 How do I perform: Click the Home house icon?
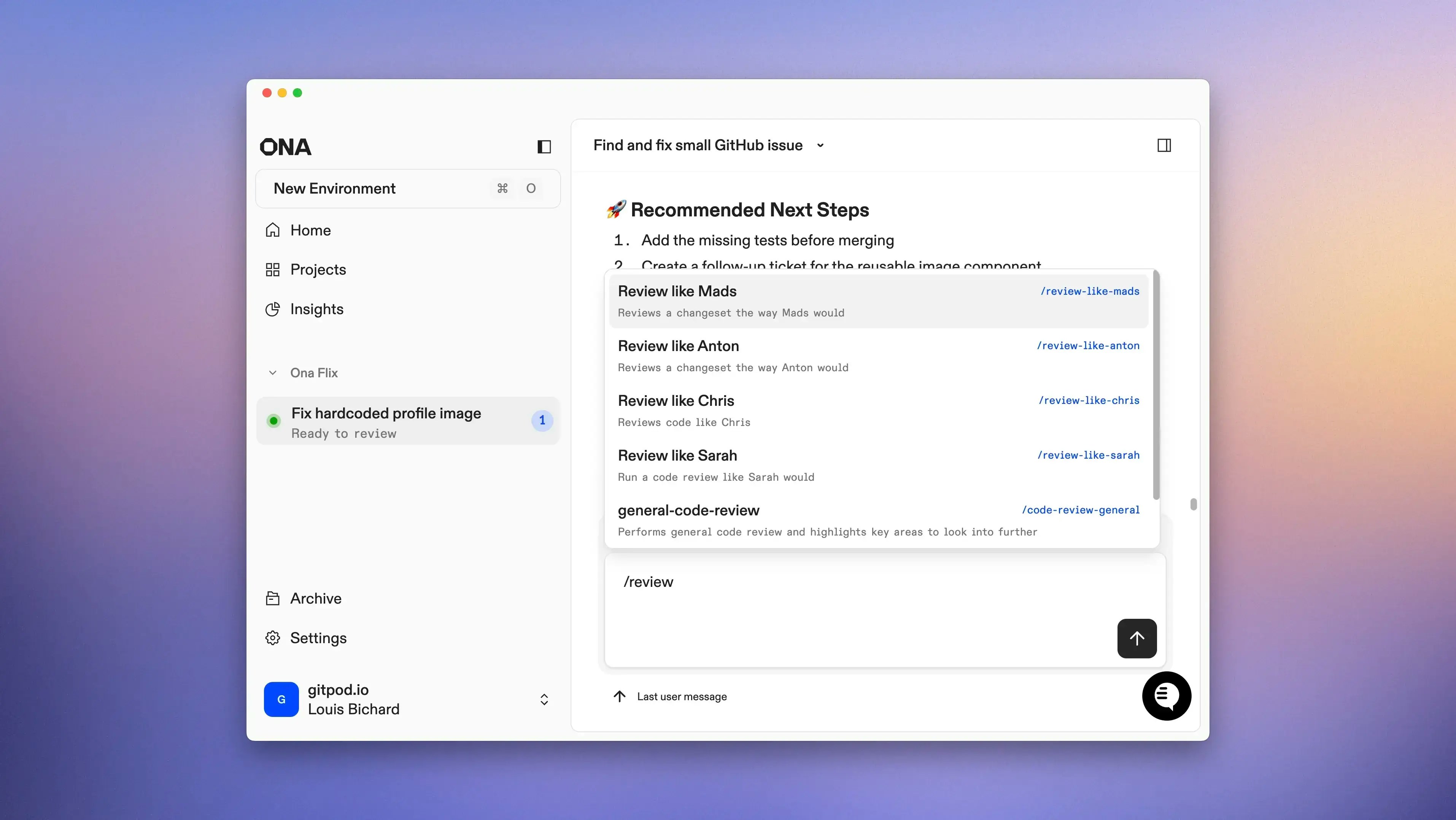click(x=272, y=230)
